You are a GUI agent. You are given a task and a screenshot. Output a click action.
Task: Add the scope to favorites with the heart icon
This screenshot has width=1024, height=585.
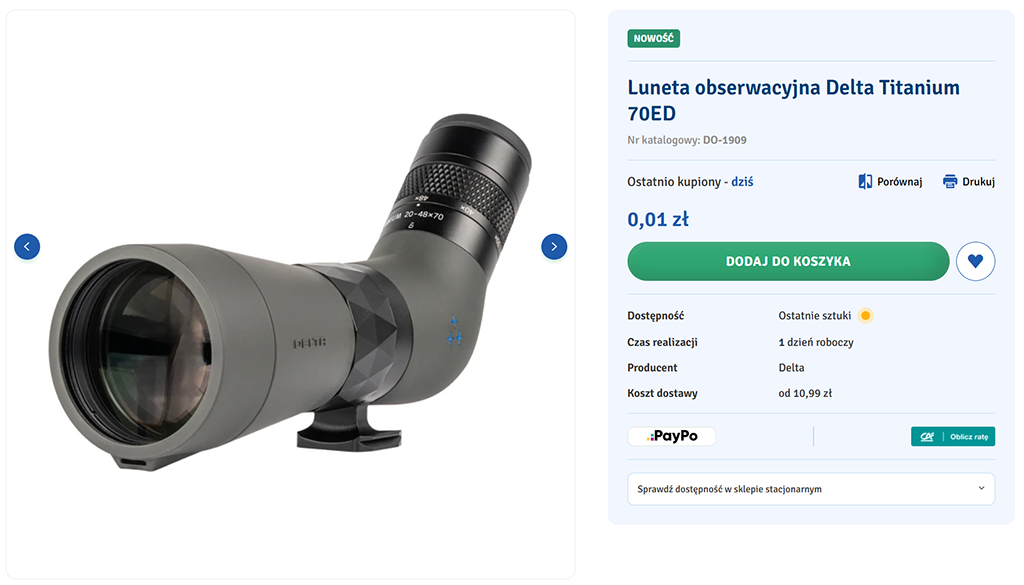click(976, 261)
